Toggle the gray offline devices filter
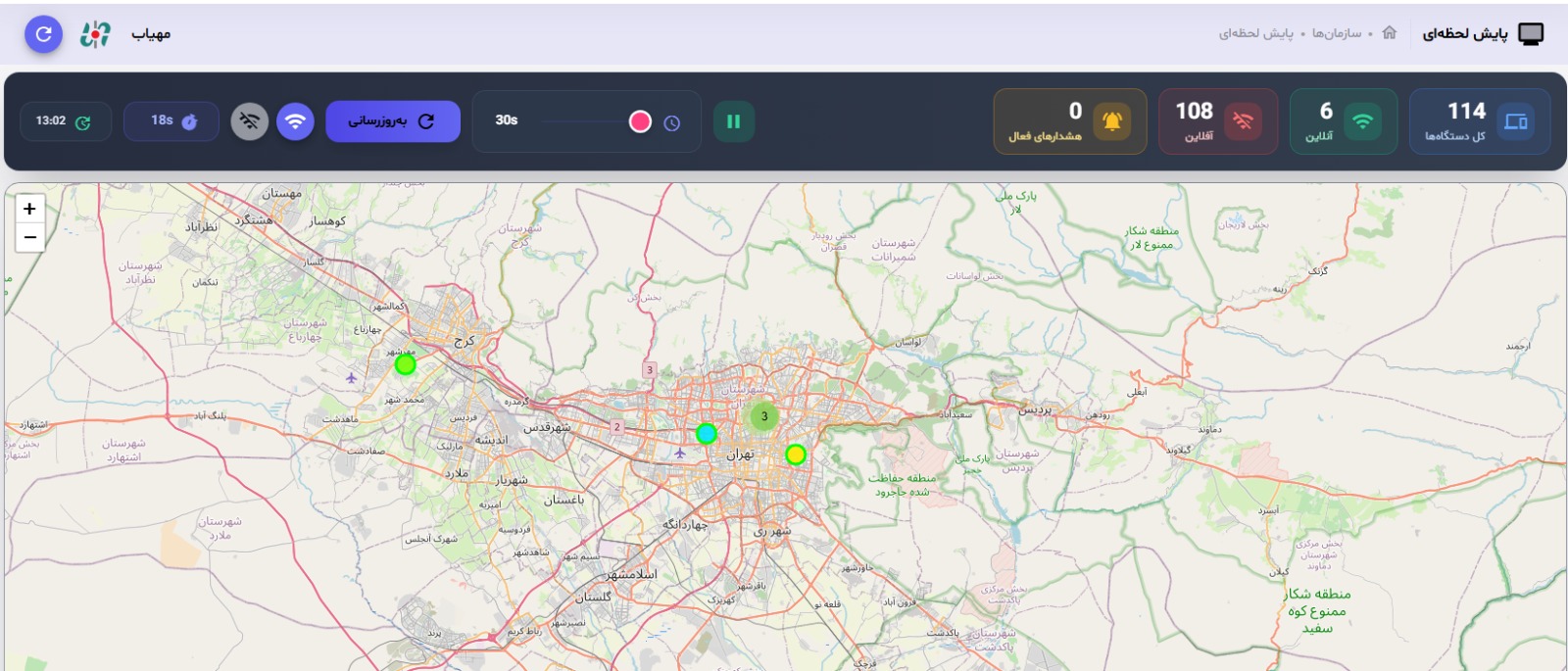The height and width of the screenshot is (671, 1568). (x=250, y=121)
